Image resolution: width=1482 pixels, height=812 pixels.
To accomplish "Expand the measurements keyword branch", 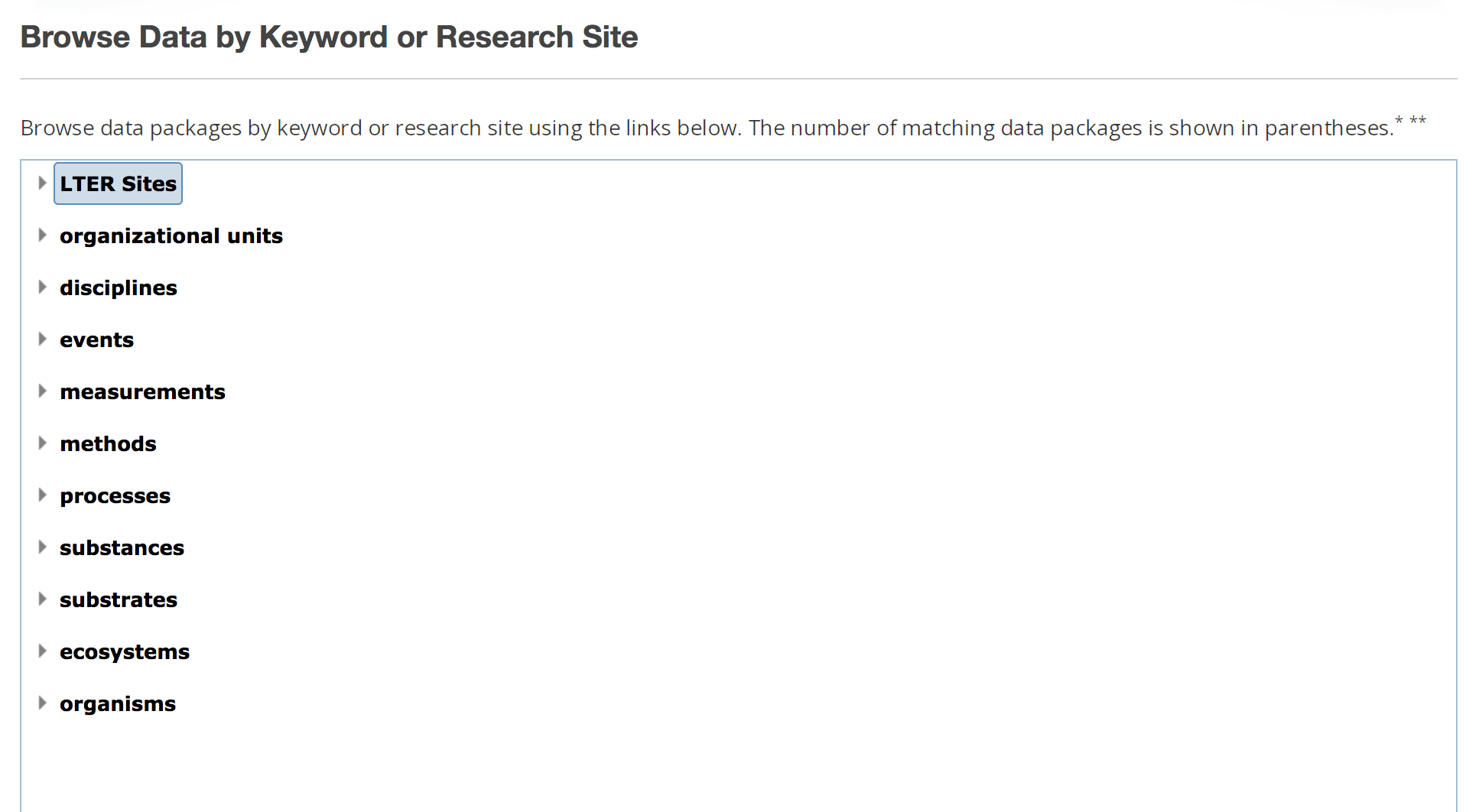I will 42,391.
